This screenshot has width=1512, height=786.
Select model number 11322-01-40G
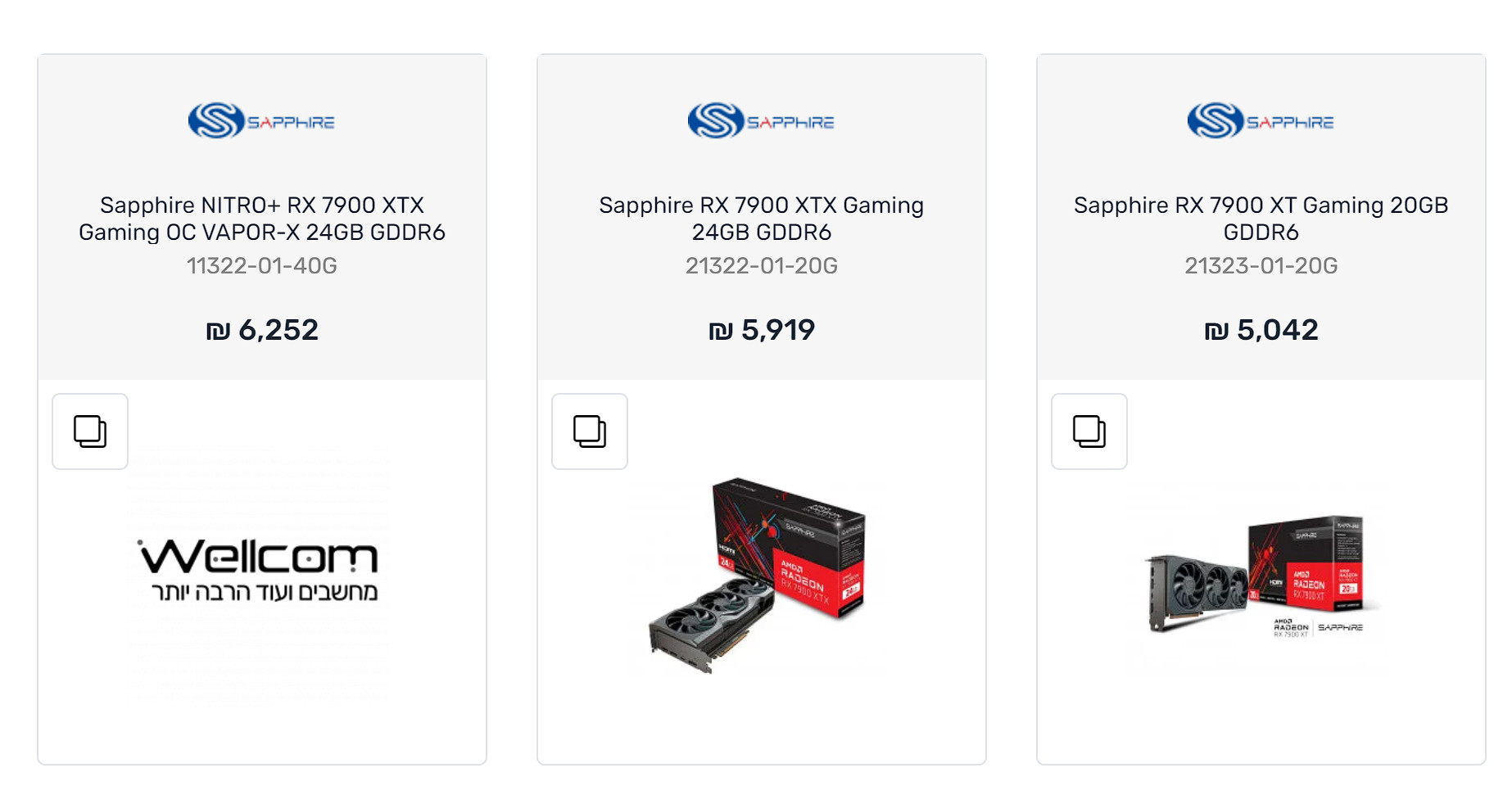(262, 266)
